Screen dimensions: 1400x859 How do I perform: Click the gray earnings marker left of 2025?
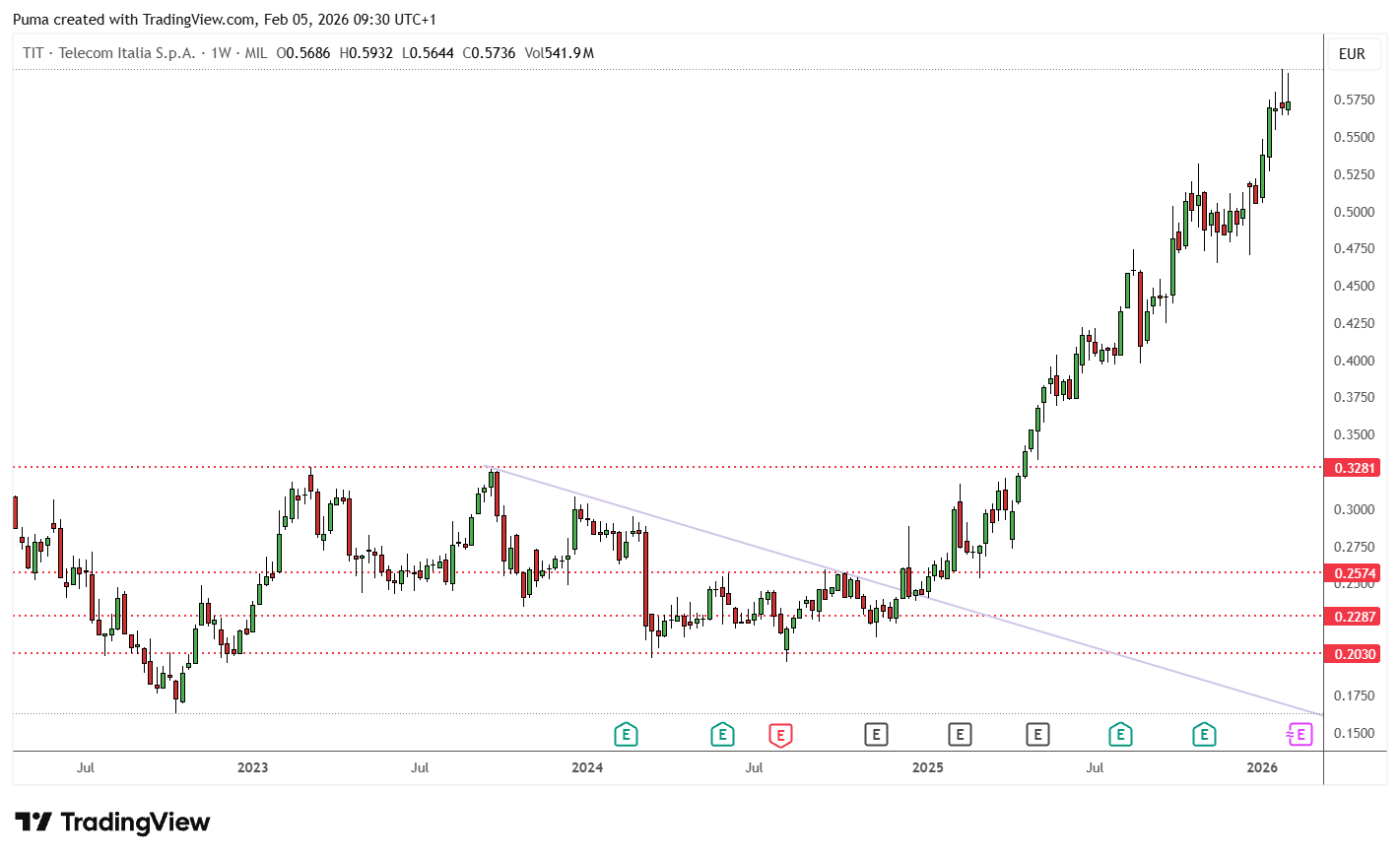point(876,734)
